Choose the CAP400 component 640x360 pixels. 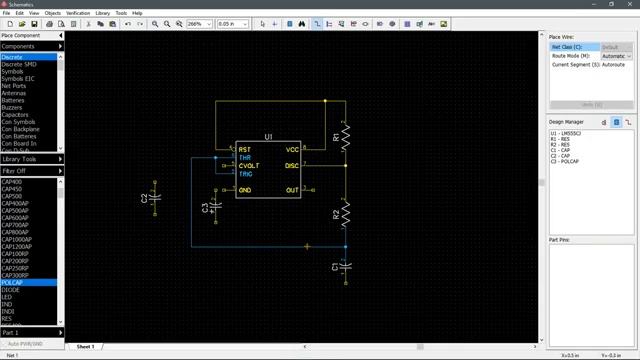coord(29,182)
